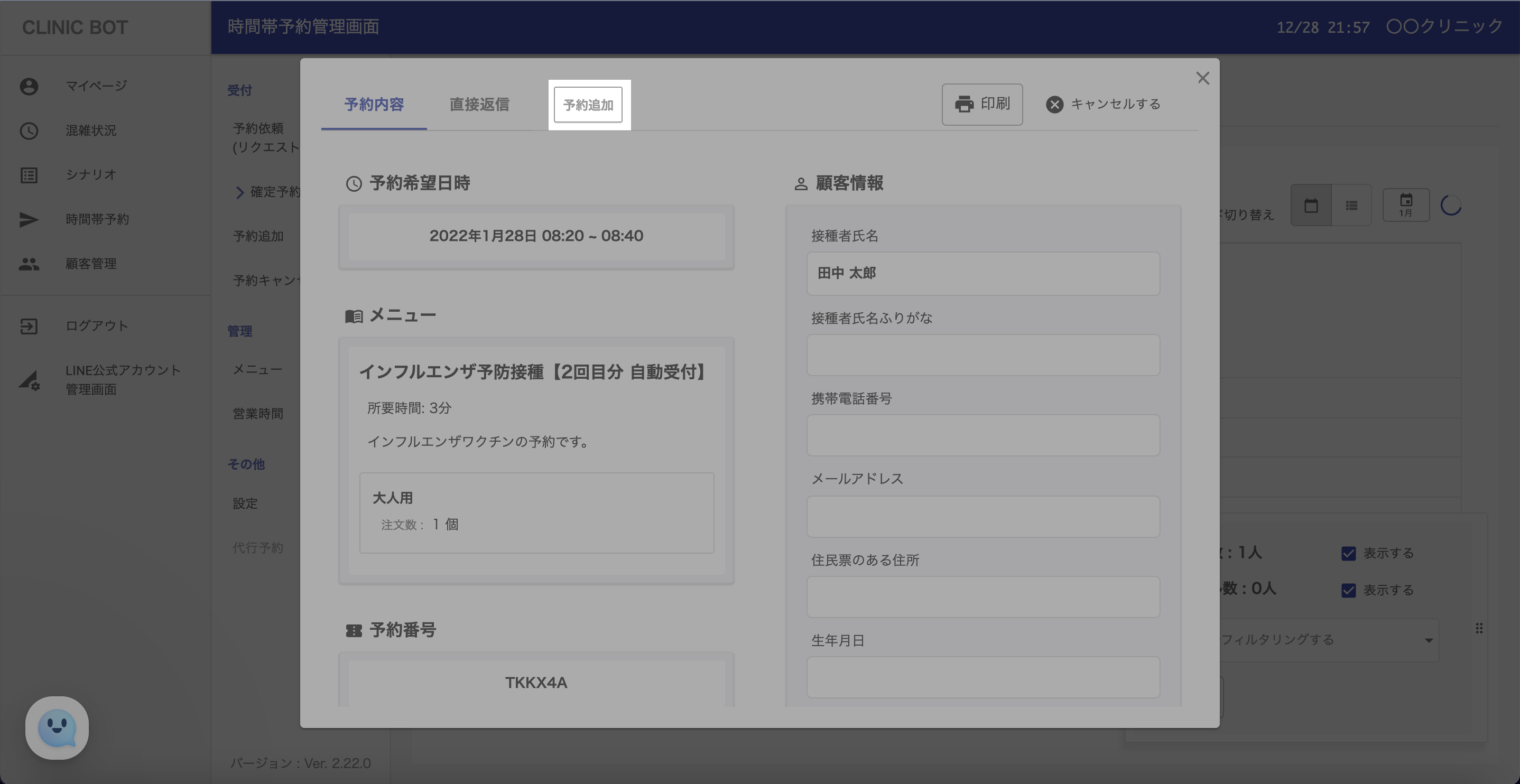Click the 携帯電話番号 input field
The width and height of the screenshot is (1520, 784).
983,435
